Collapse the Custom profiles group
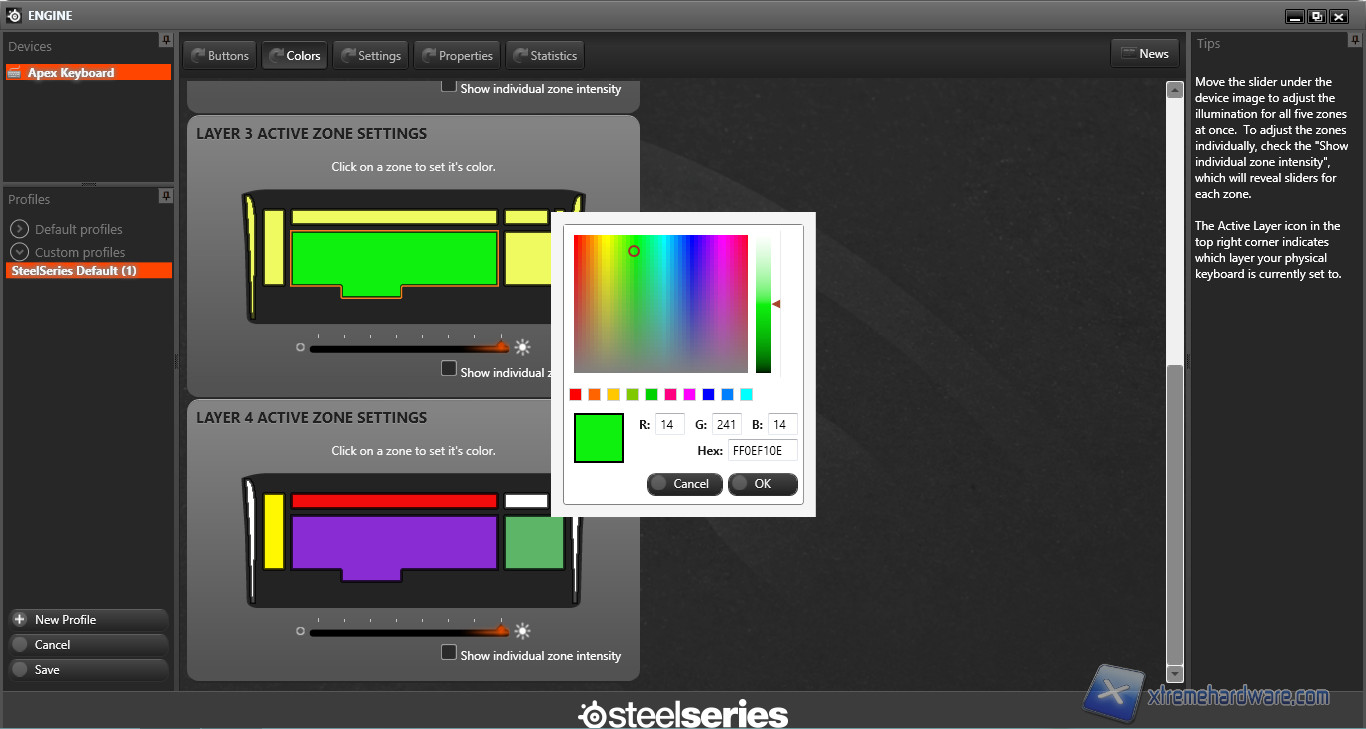The height and width of the screenshot is (729, 1366). click(19, 252)
